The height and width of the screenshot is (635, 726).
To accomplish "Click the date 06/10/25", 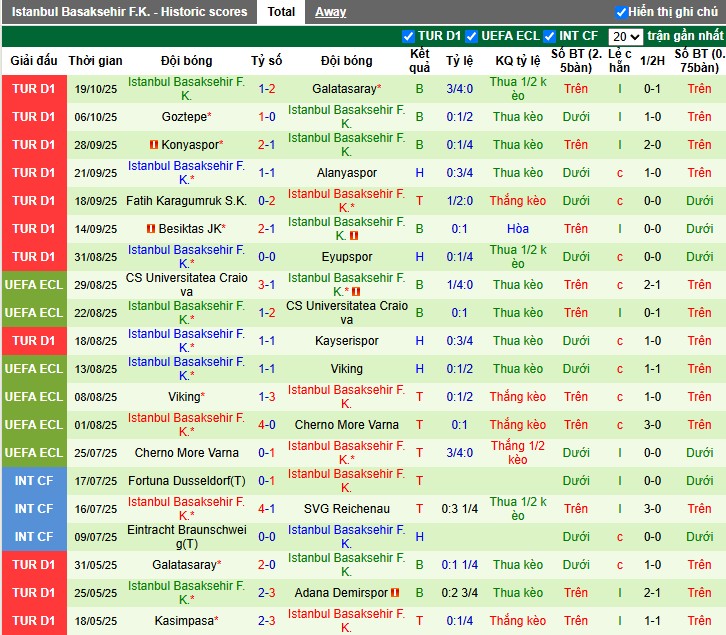I will (x=95, y=117).
